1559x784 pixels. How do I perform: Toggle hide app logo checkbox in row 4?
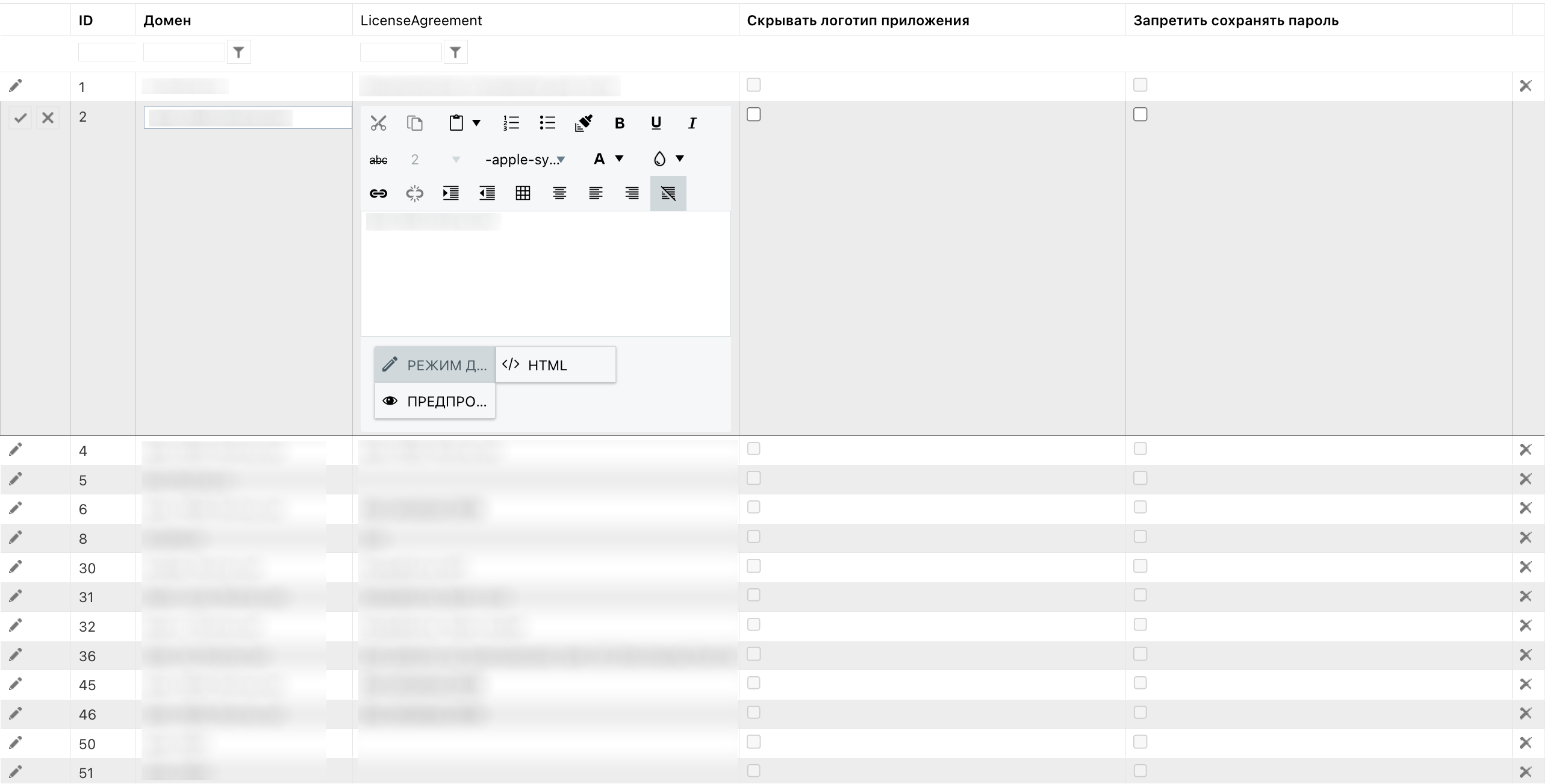pyautogui.click(x=754, y=449)
